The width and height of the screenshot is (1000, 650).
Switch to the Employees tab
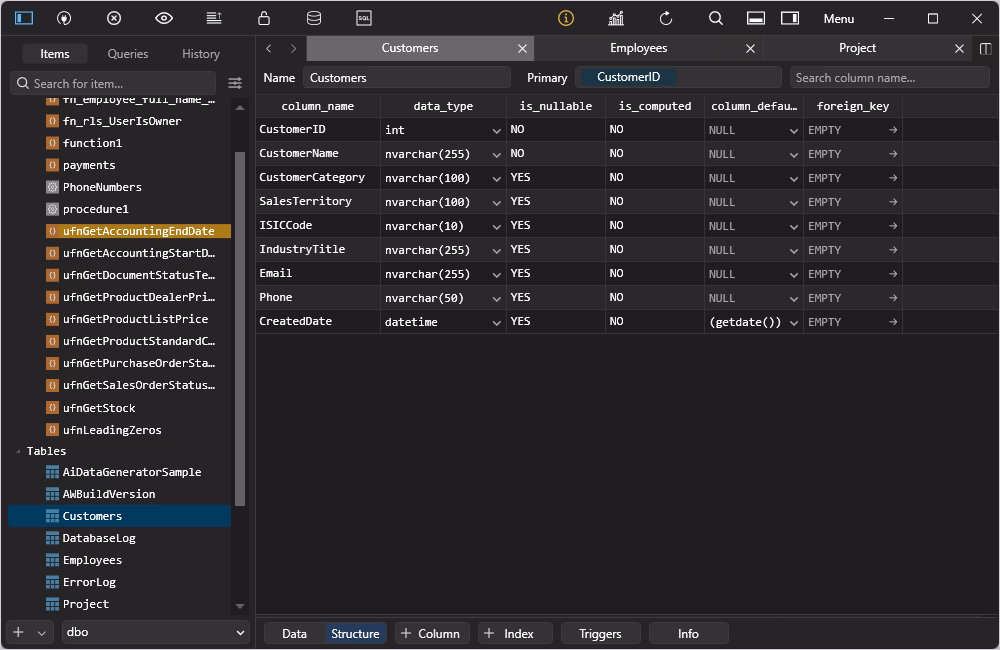638,48
